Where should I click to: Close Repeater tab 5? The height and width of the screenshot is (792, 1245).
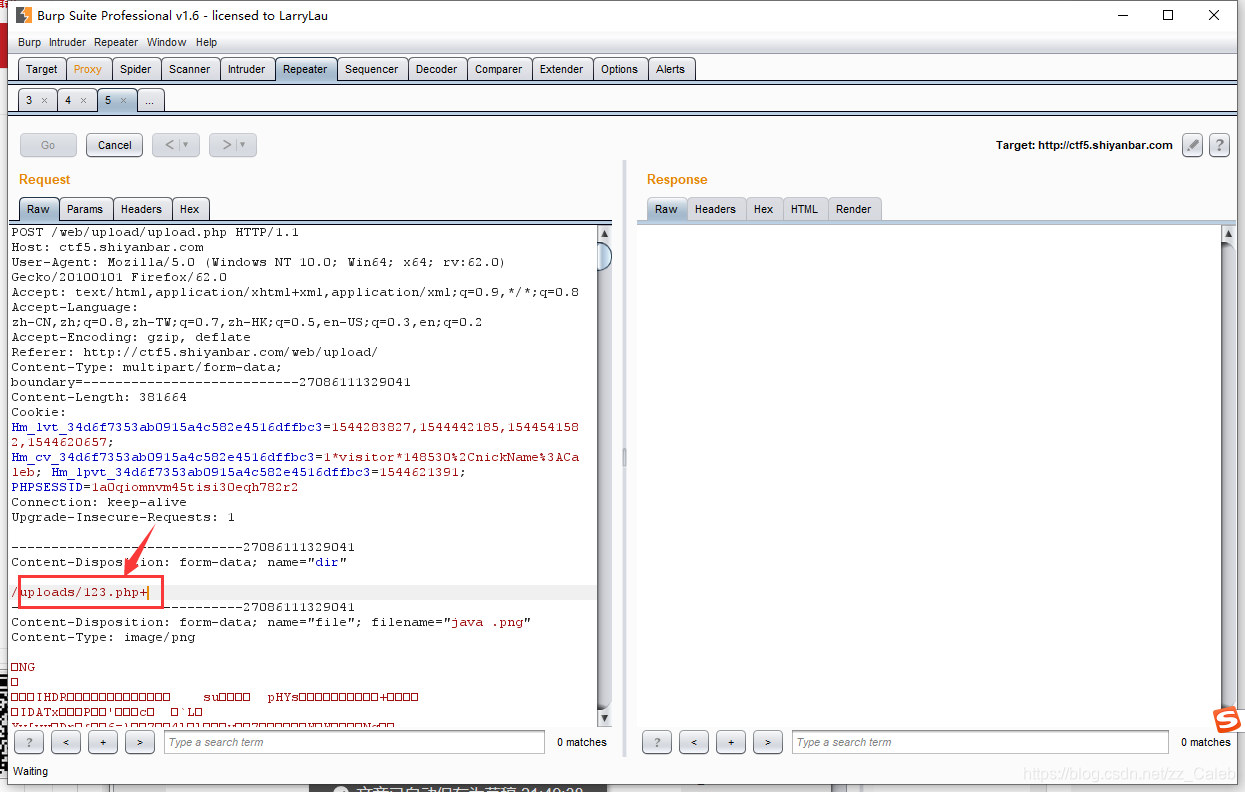(123, 100)
